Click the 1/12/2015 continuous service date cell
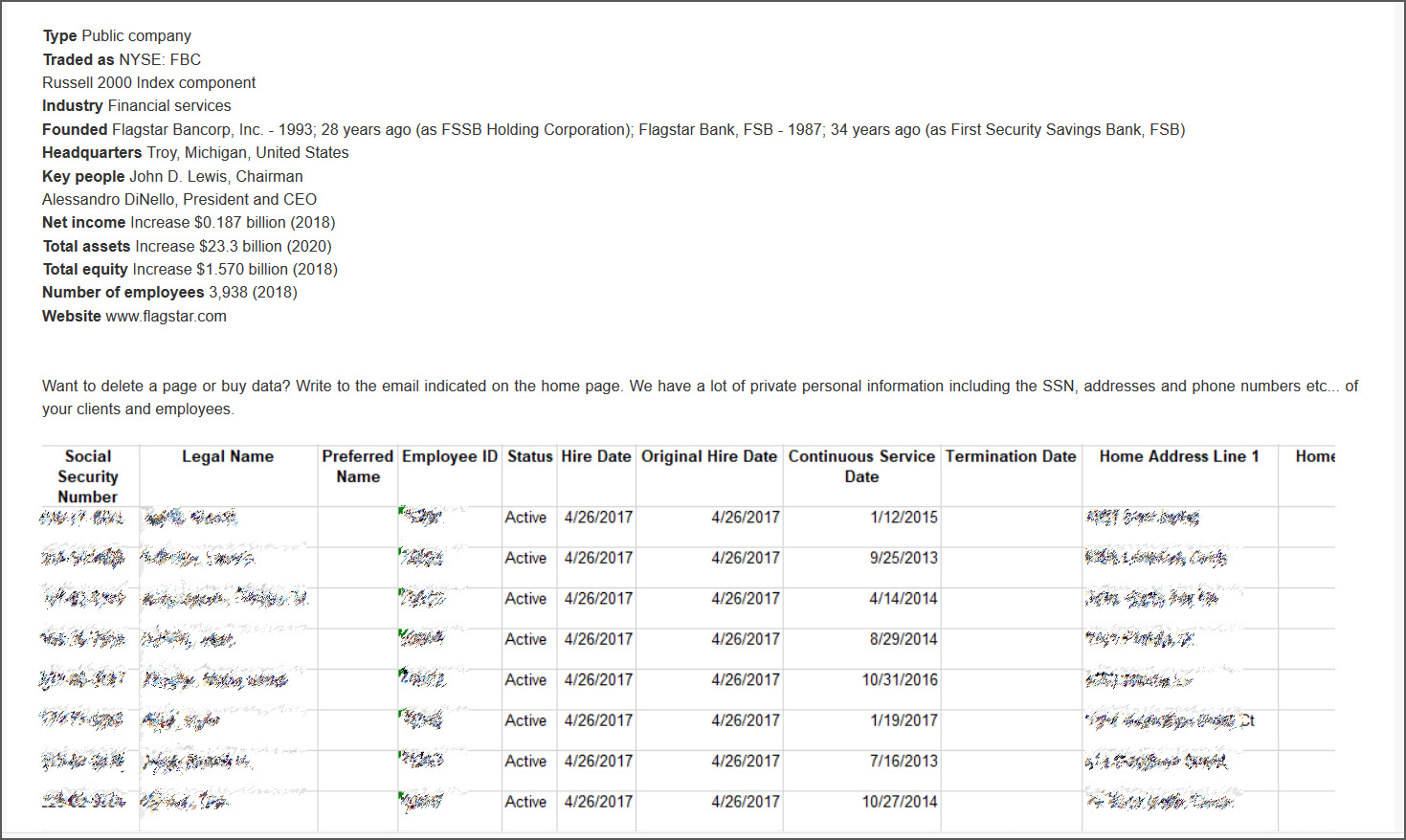The image size is (1406, 840). [x=904, y=518]
